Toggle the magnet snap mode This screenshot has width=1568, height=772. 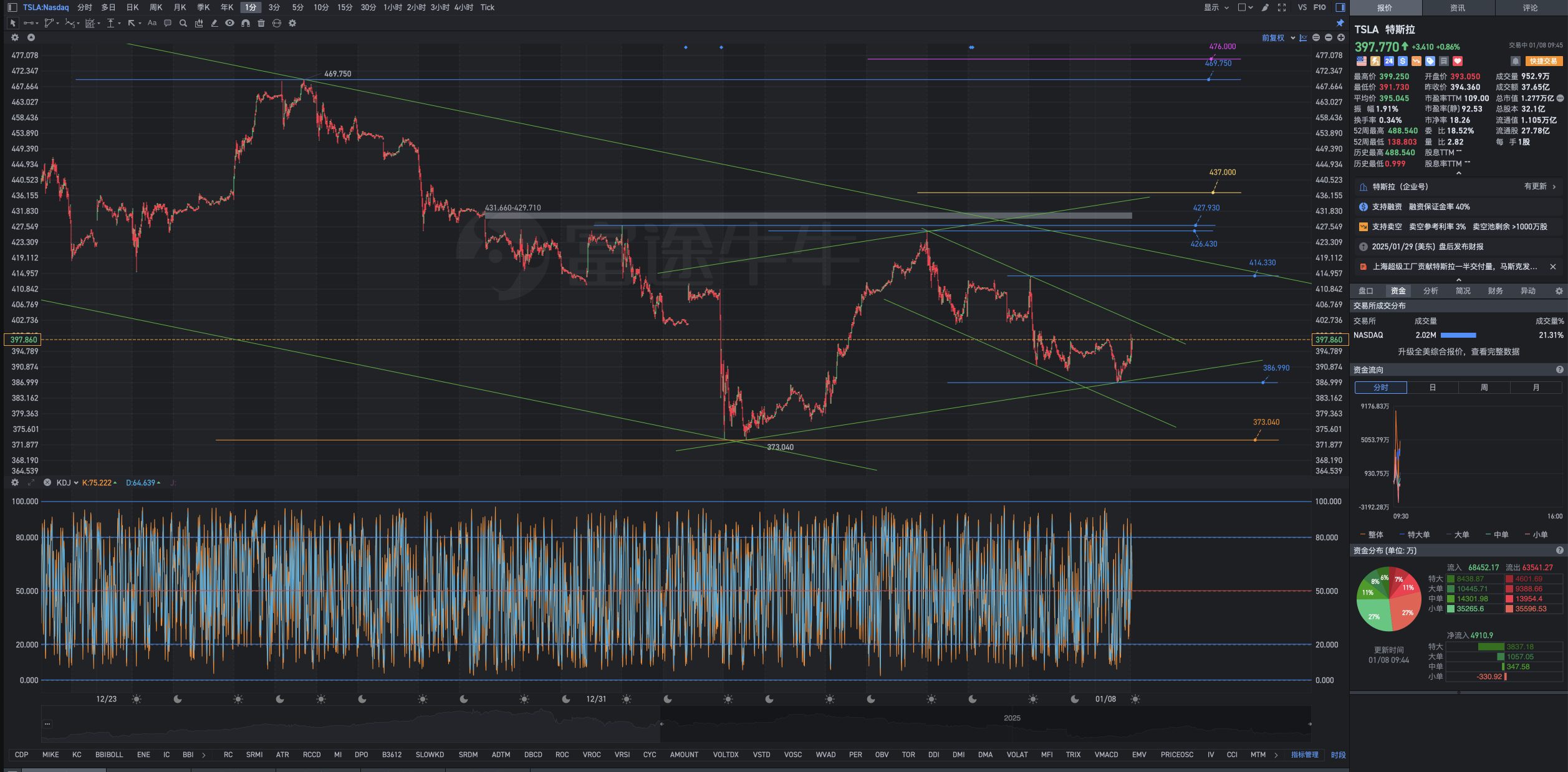pos(246,23)
